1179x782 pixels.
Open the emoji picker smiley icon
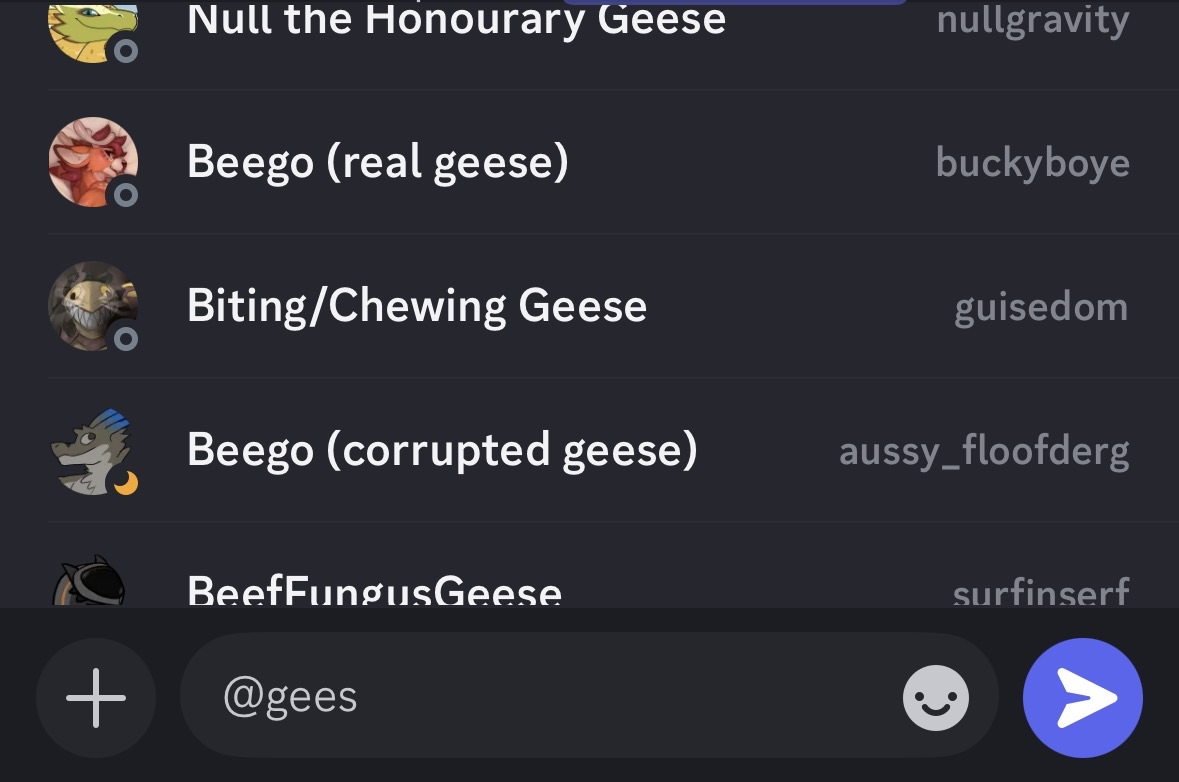click(935, 698)
